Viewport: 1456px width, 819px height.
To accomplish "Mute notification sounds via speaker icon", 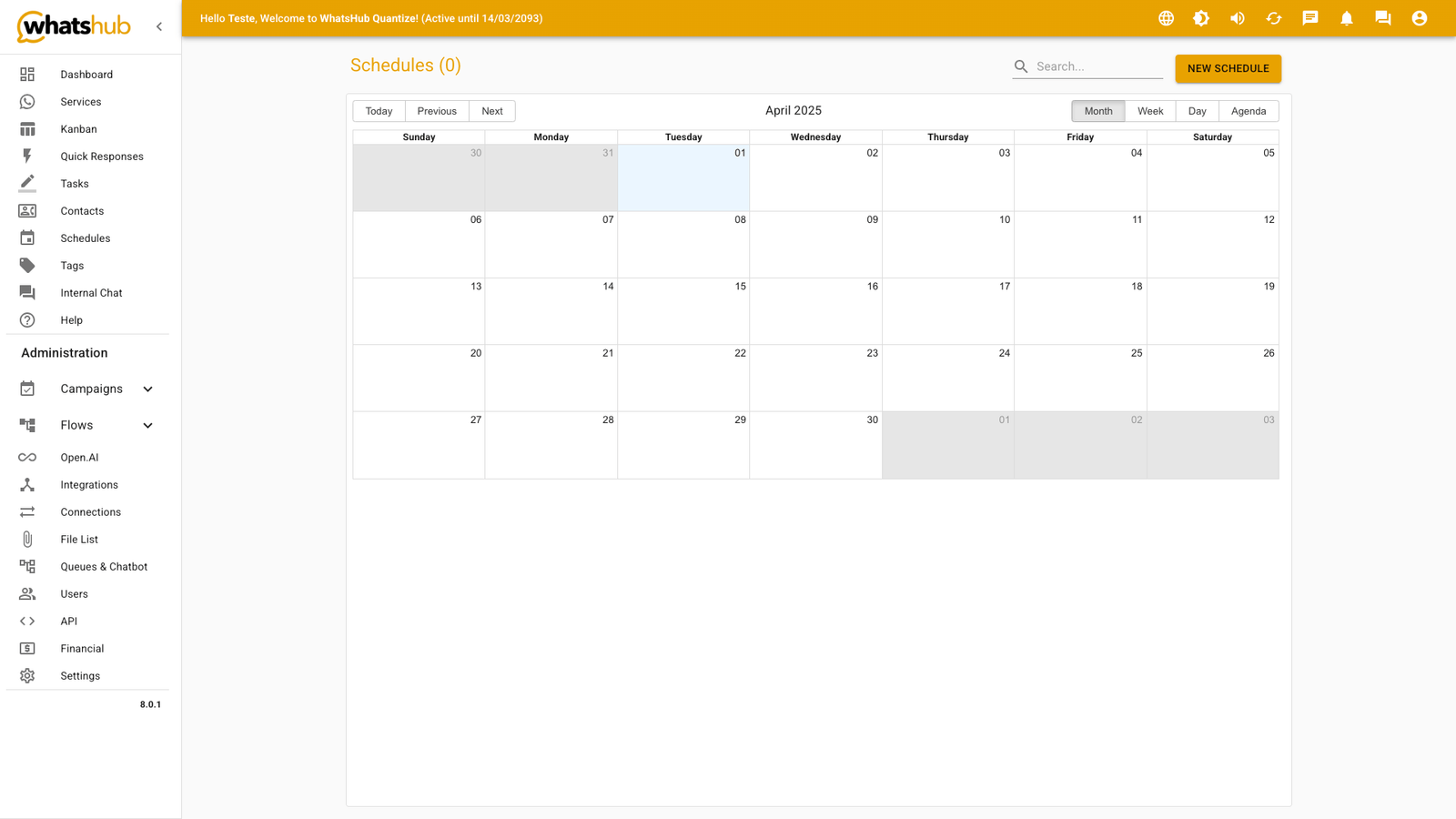I will 1238,18.
